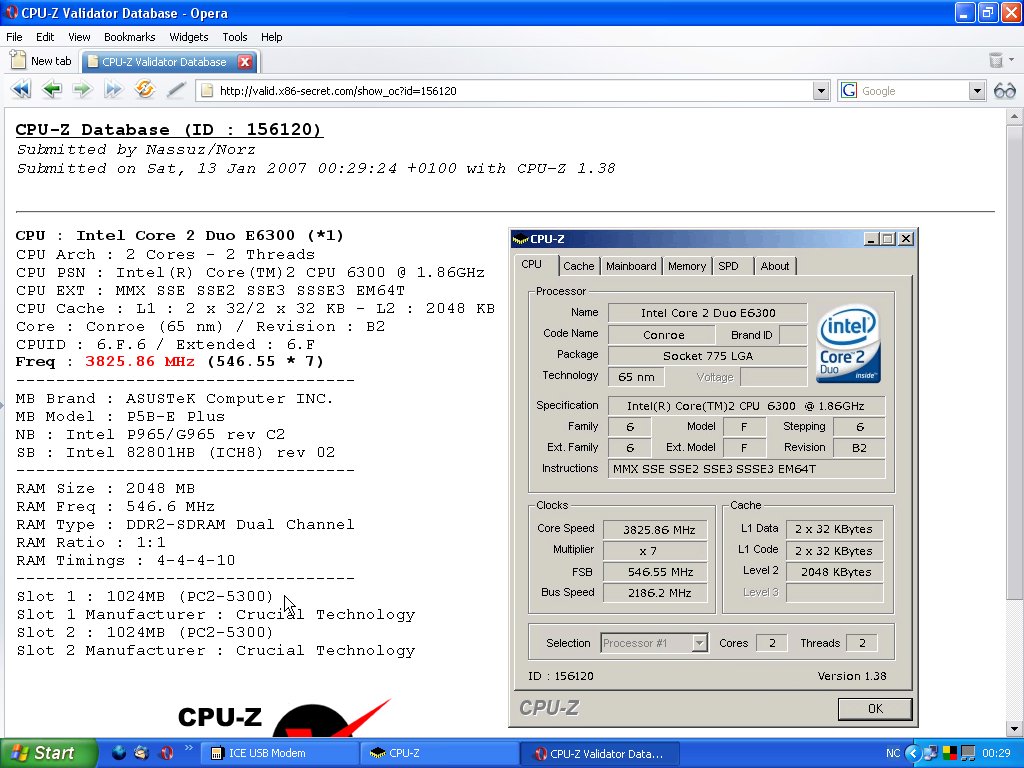
Task: Open the New tab button
Action: pos(41,61)
